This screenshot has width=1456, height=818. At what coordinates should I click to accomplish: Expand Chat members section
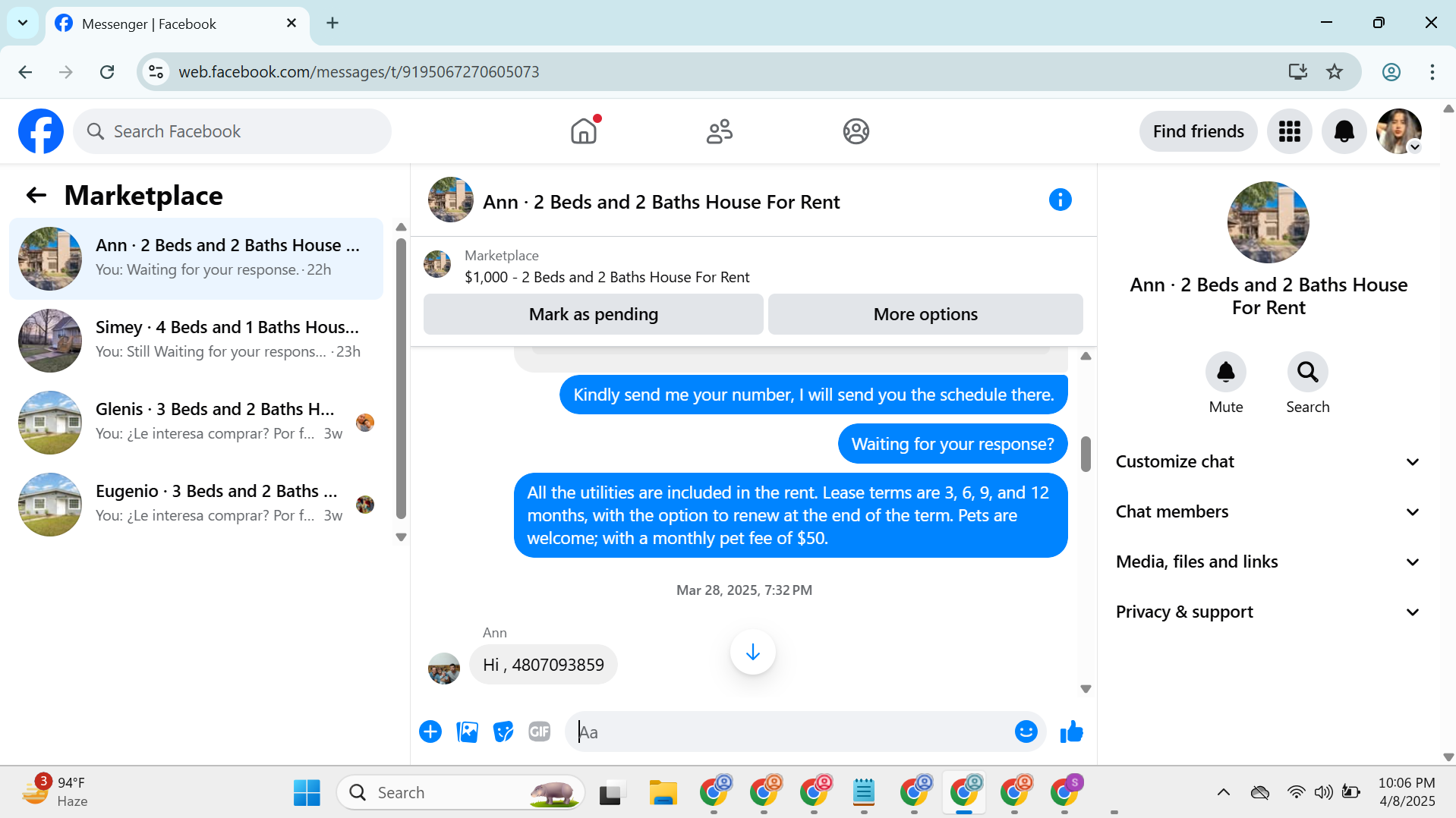click(1267, 511)
